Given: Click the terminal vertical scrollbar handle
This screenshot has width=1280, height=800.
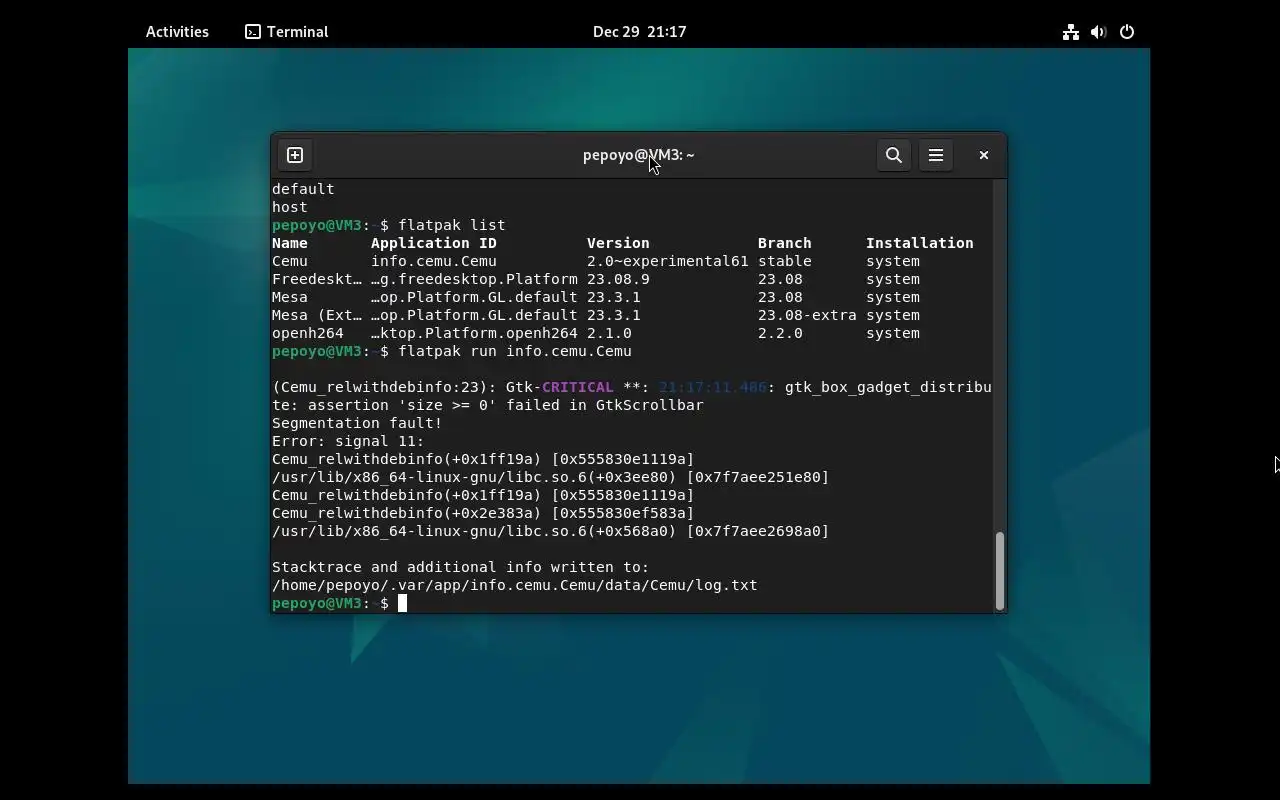Looking at the screenshot, I should 999,570.
